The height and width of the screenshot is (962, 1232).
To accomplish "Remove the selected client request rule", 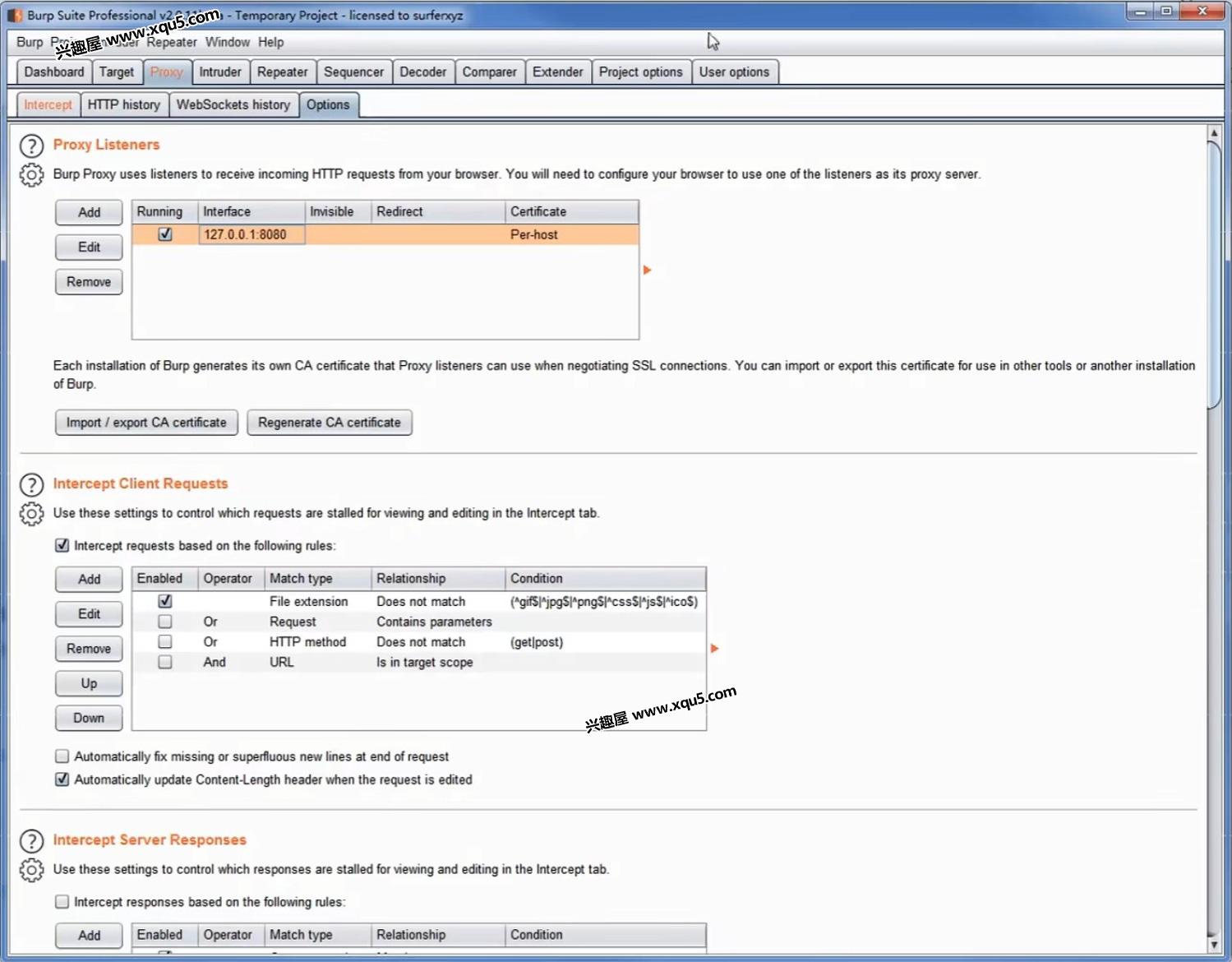I will point(89,648).
